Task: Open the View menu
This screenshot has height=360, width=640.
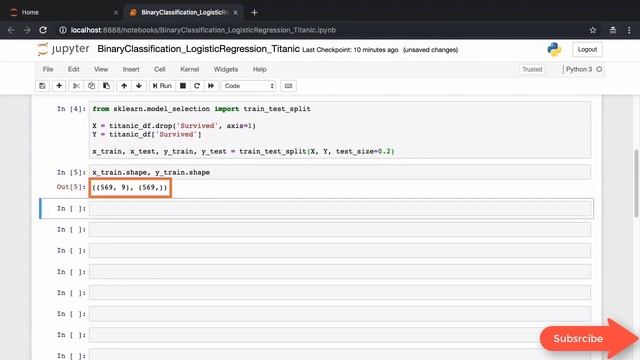Action: pos(101,69)
